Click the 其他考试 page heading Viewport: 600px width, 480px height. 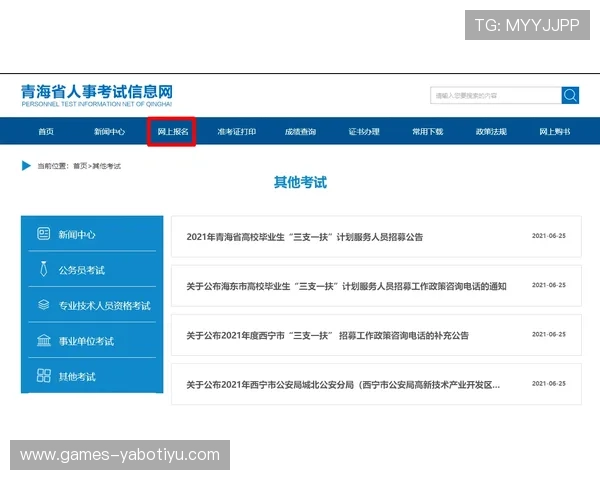click(x=300, y=182)
